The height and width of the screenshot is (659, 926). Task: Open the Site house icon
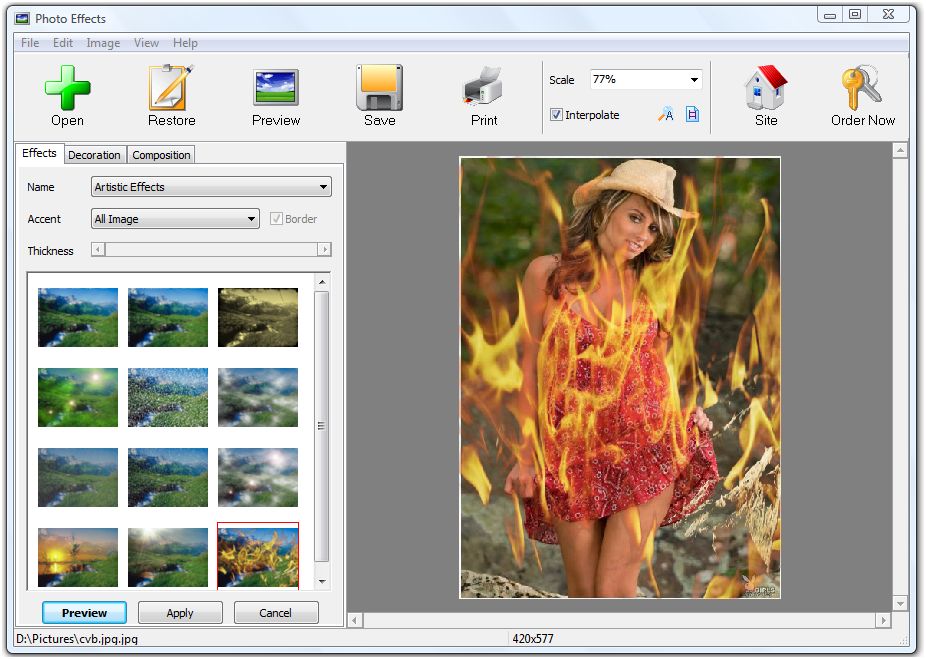765,87
